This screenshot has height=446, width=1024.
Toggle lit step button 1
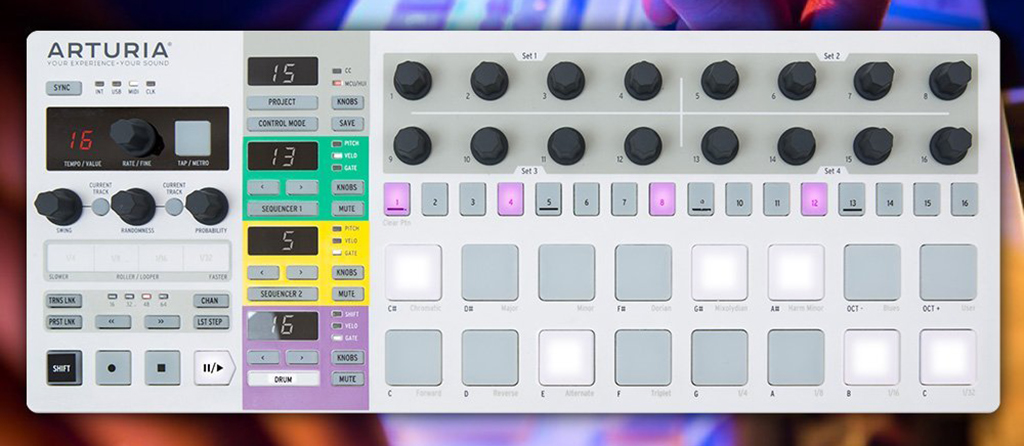397,199
